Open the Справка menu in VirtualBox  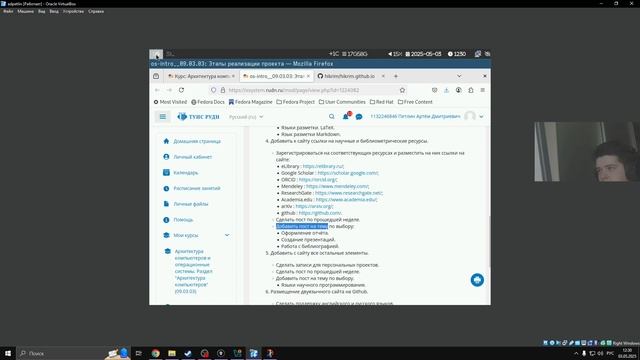click(x=96, y=11)
